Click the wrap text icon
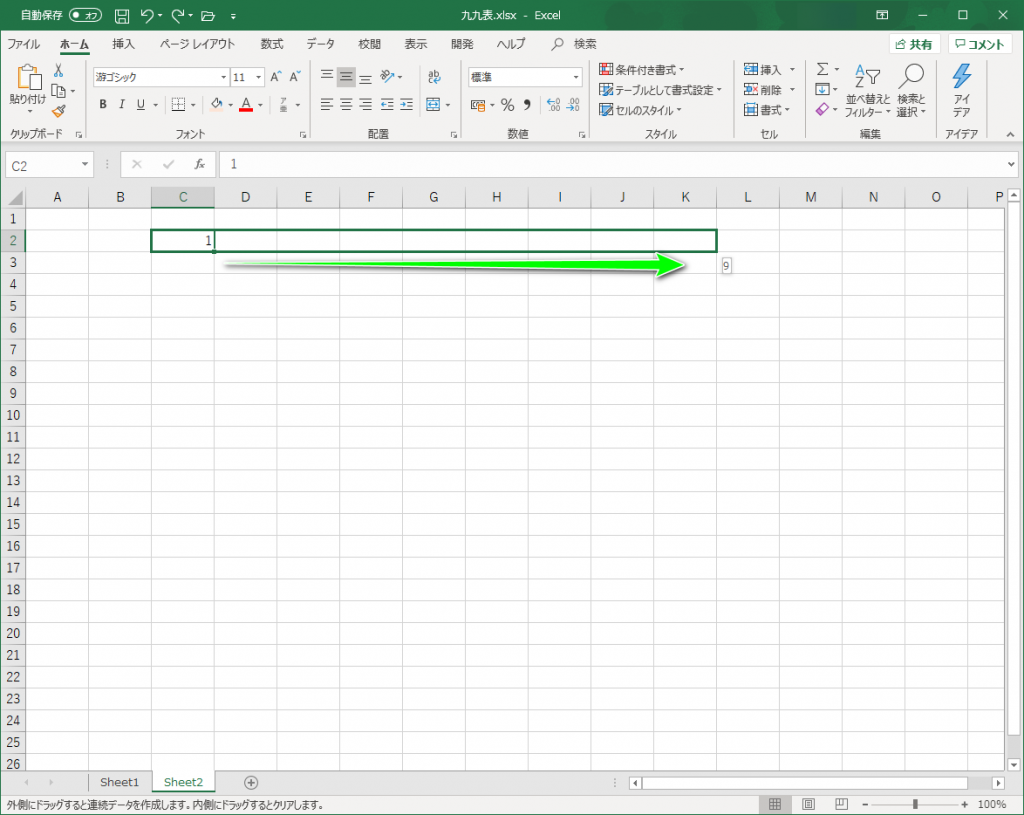The height and width of the screenshot is (815, 1024). coord(434,77)
